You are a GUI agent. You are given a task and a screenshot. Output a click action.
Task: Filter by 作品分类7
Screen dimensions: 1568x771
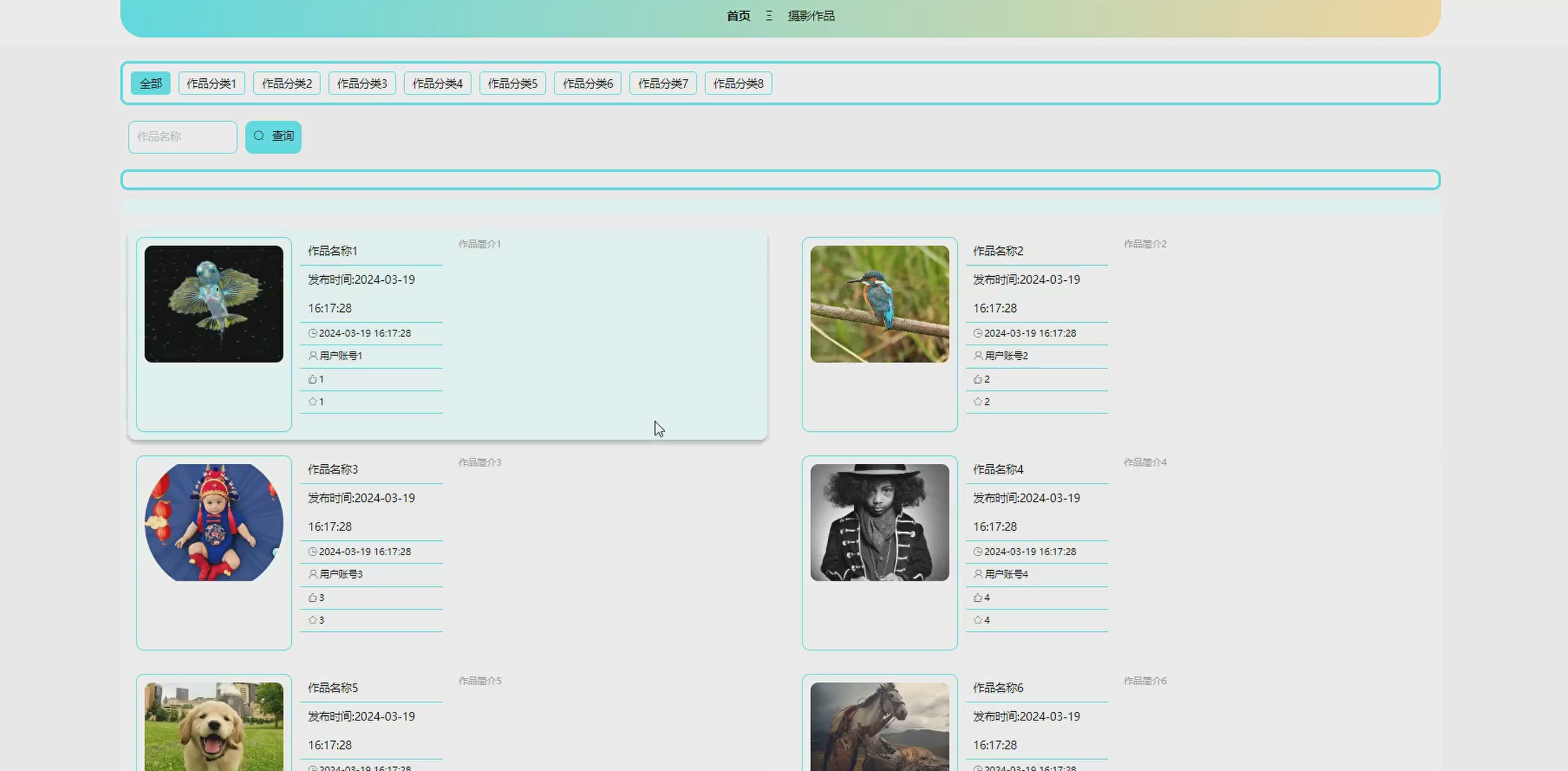(663, 83)
